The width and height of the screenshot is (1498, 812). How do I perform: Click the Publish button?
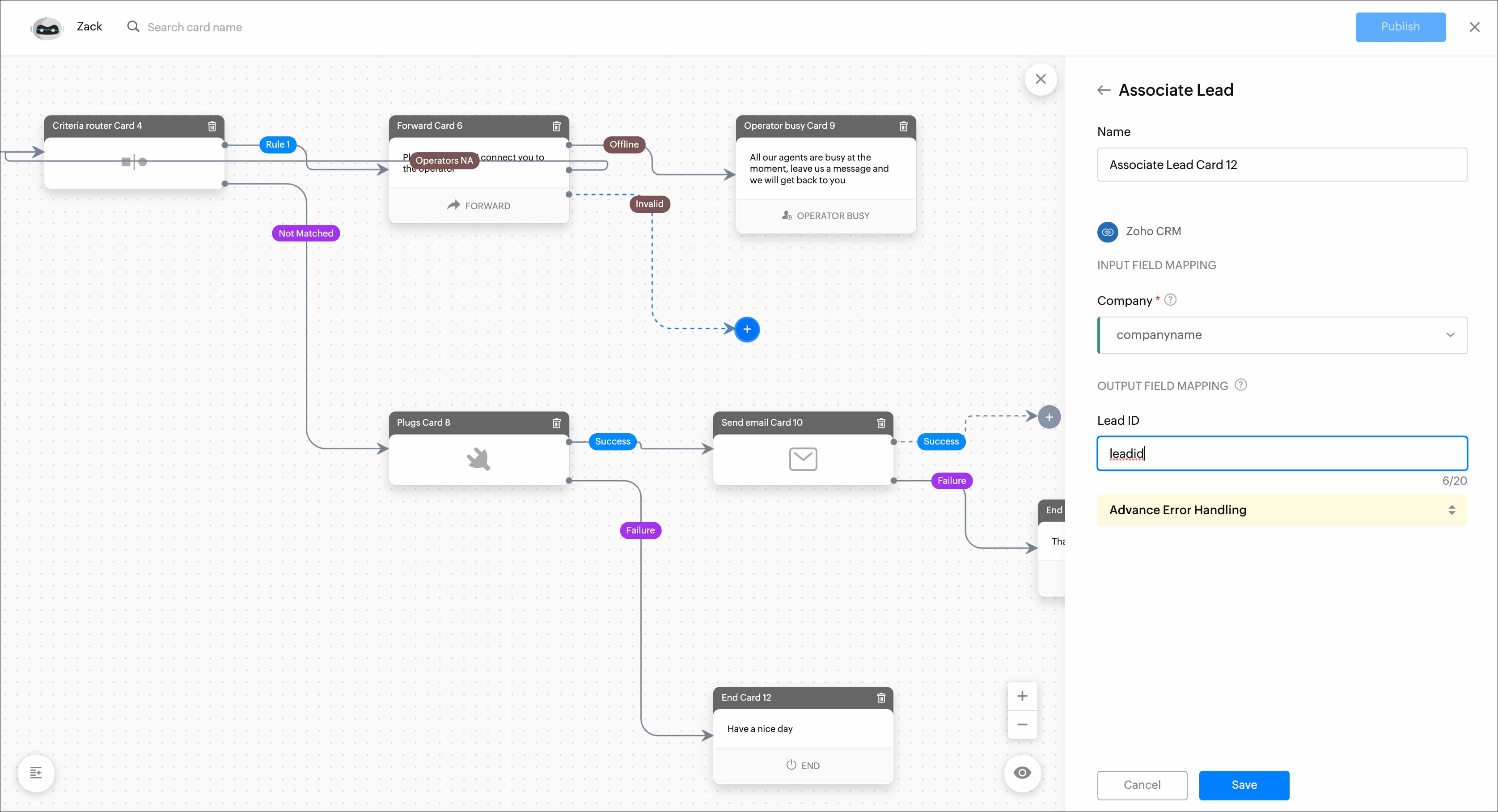coord(1400,27)
